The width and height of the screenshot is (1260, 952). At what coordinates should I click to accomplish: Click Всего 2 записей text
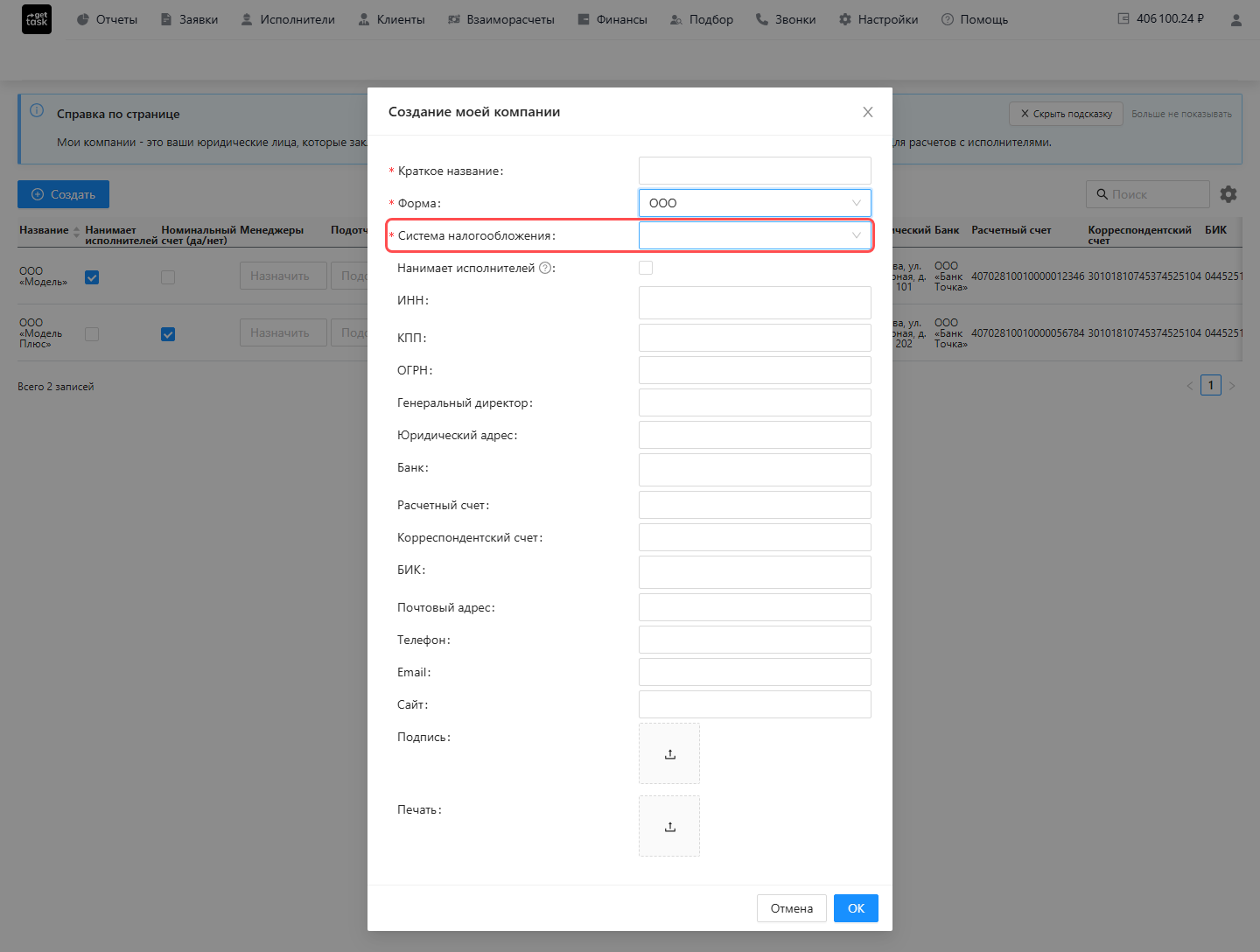(x=56, y=387)
